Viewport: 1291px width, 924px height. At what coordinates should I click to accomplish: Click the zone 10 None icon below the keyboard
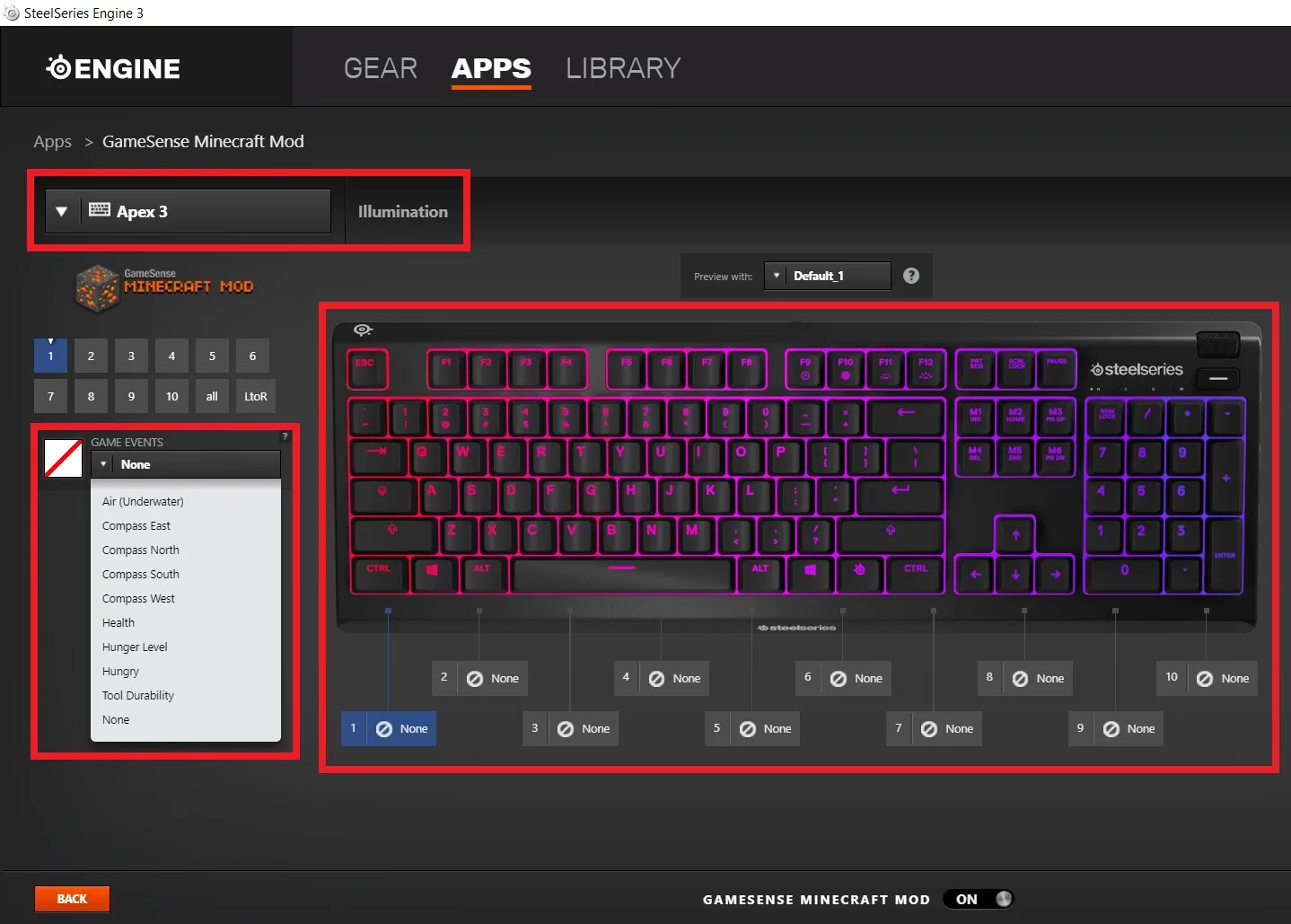point(1204,678)
